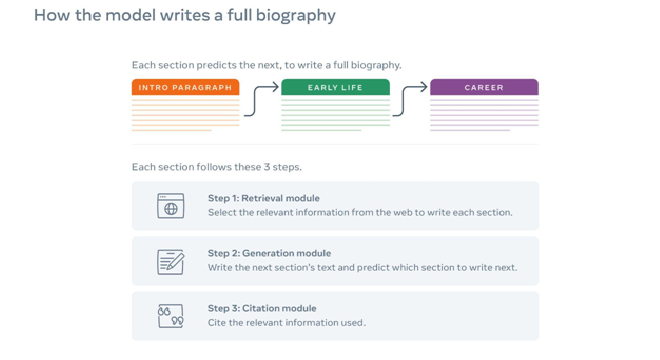660x360 pixels.
Task: Click 'Select the relevant information from the web' description
Action: (x=360, y=213)
